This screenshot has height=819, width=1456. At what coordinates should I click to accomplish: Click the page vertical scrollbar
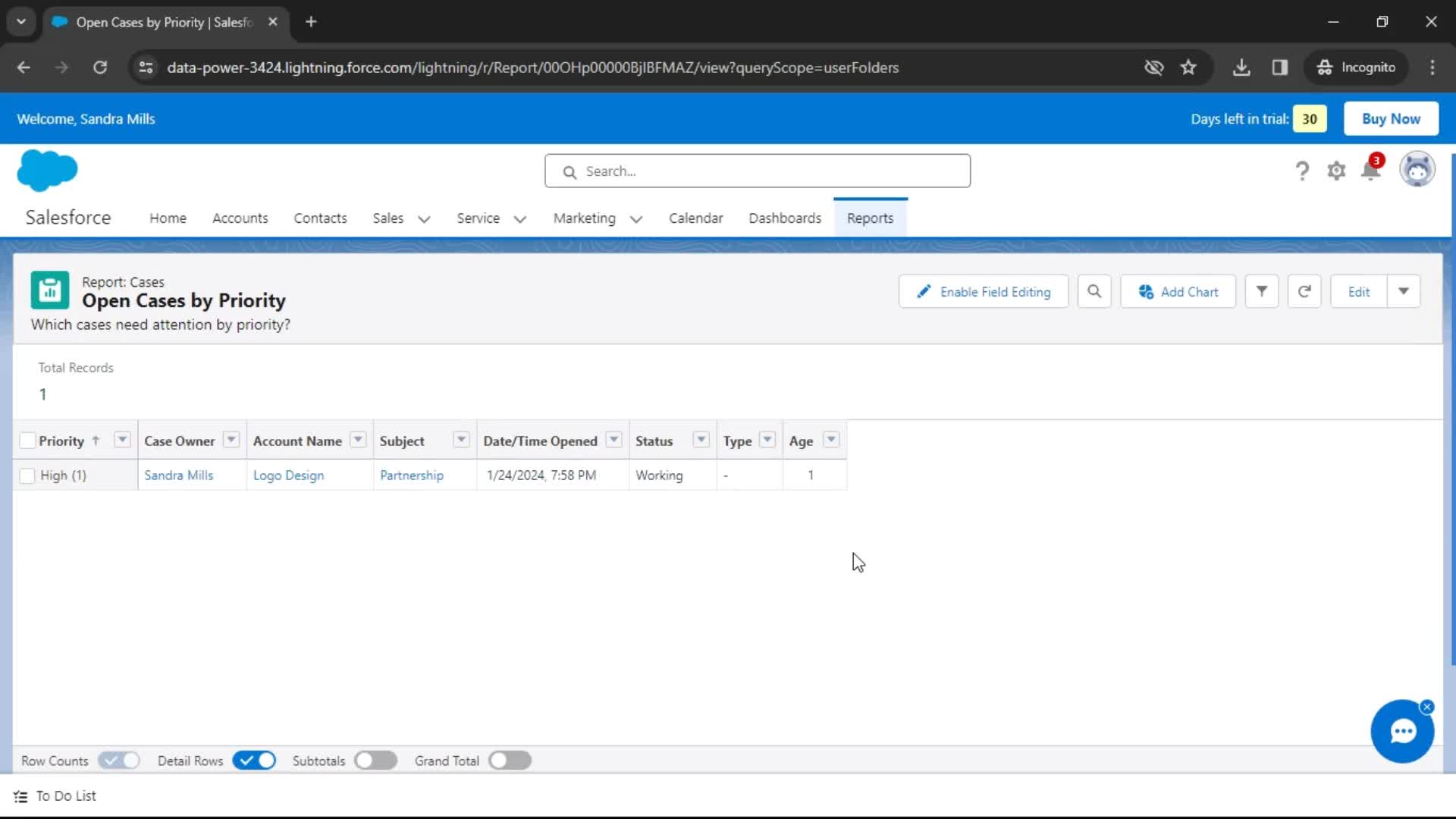point(1452,409)
